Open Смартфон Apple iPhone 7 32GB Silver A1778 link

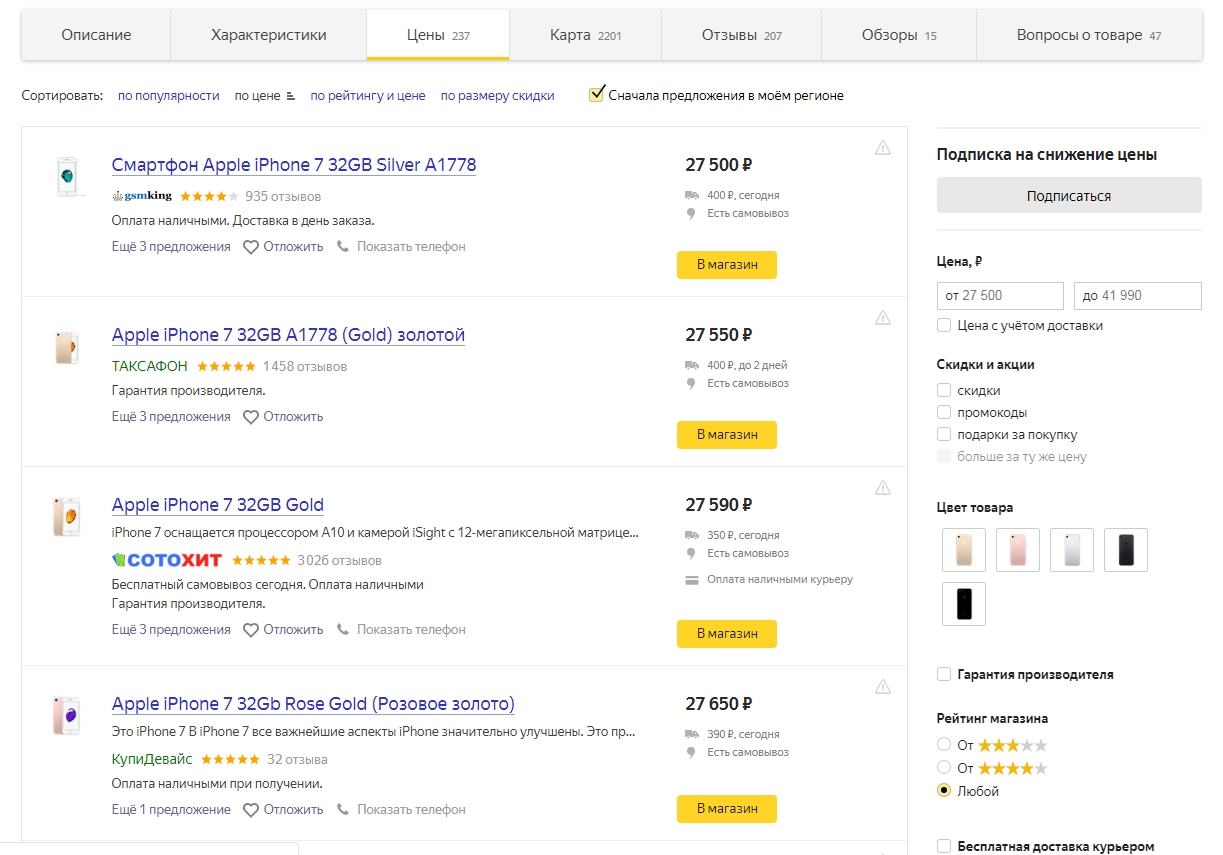pos(294,165)
